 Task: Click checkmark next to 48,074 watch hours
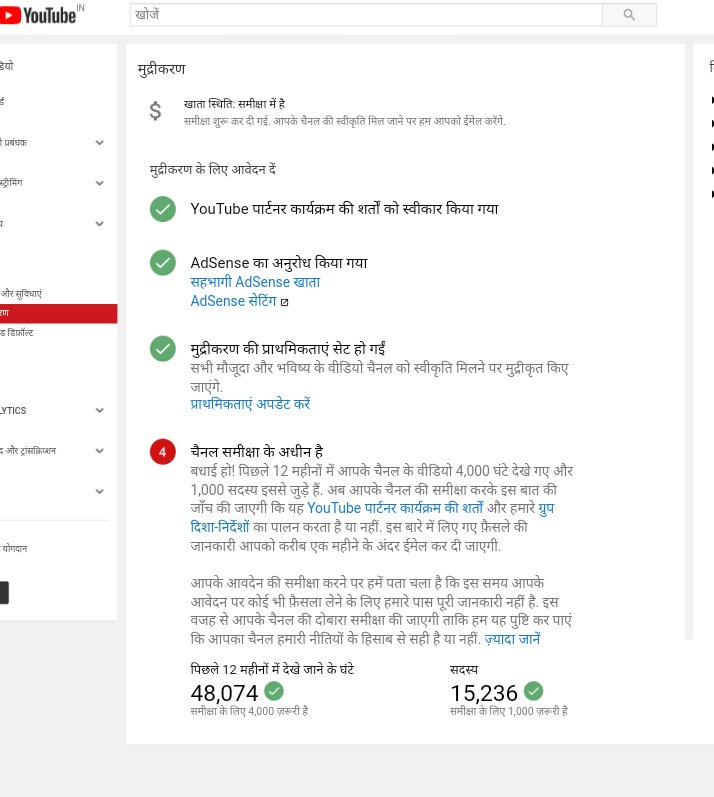coord(274,691)
